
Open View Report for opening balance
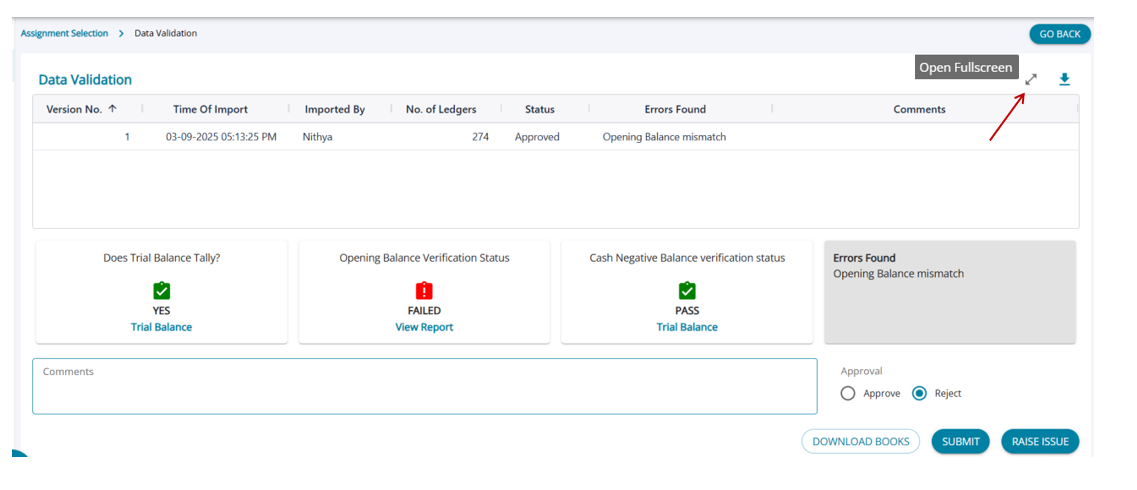pos(424,327)
